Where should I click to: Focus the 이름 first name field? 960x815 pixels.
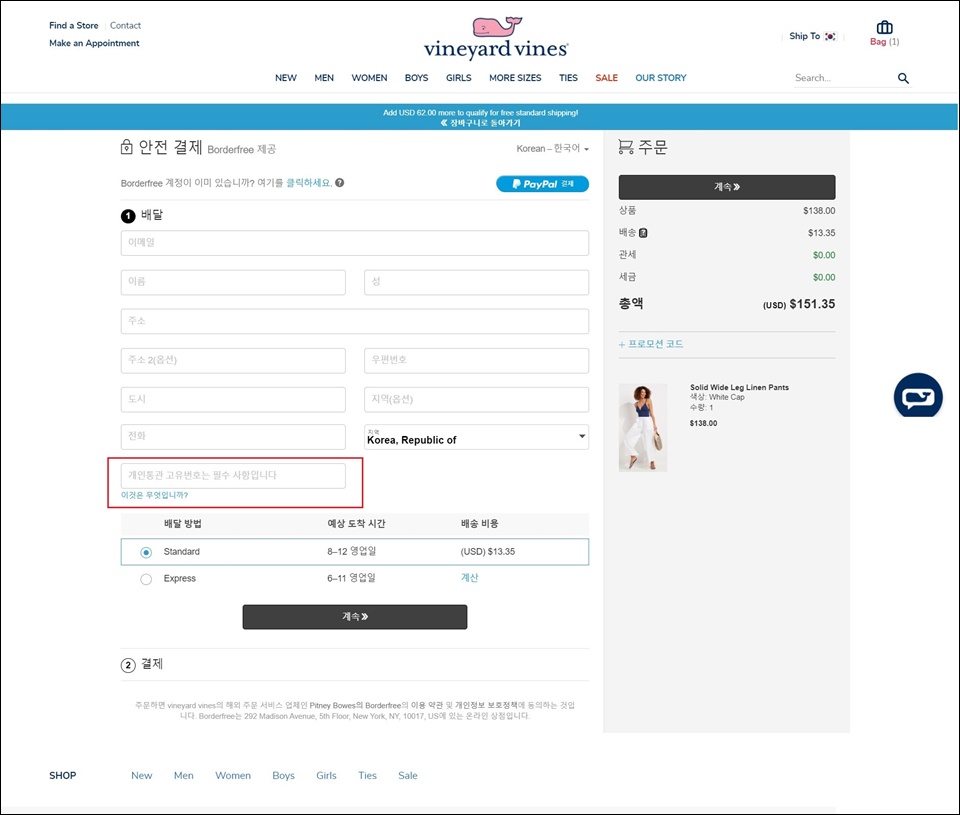click(x=233, y=282)
